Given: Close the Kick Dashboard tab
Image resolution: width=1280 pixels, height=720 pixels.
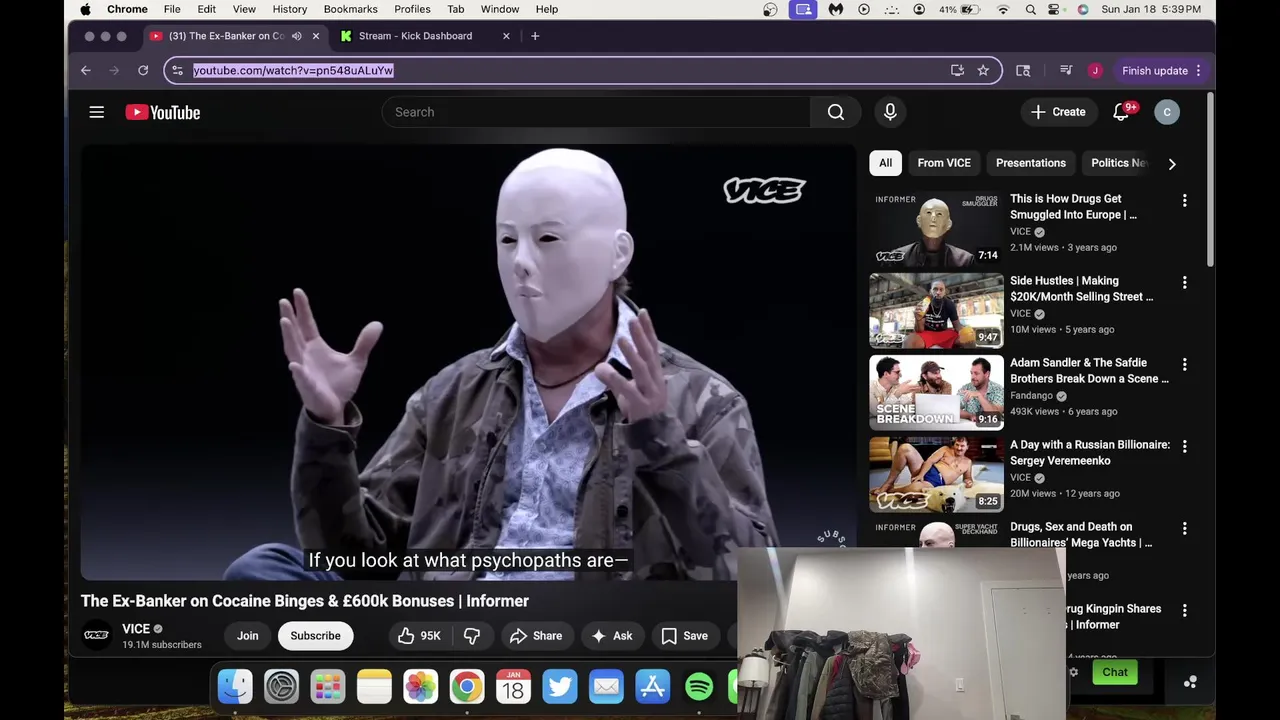Looking at the screenshot, I should (506, 36).
